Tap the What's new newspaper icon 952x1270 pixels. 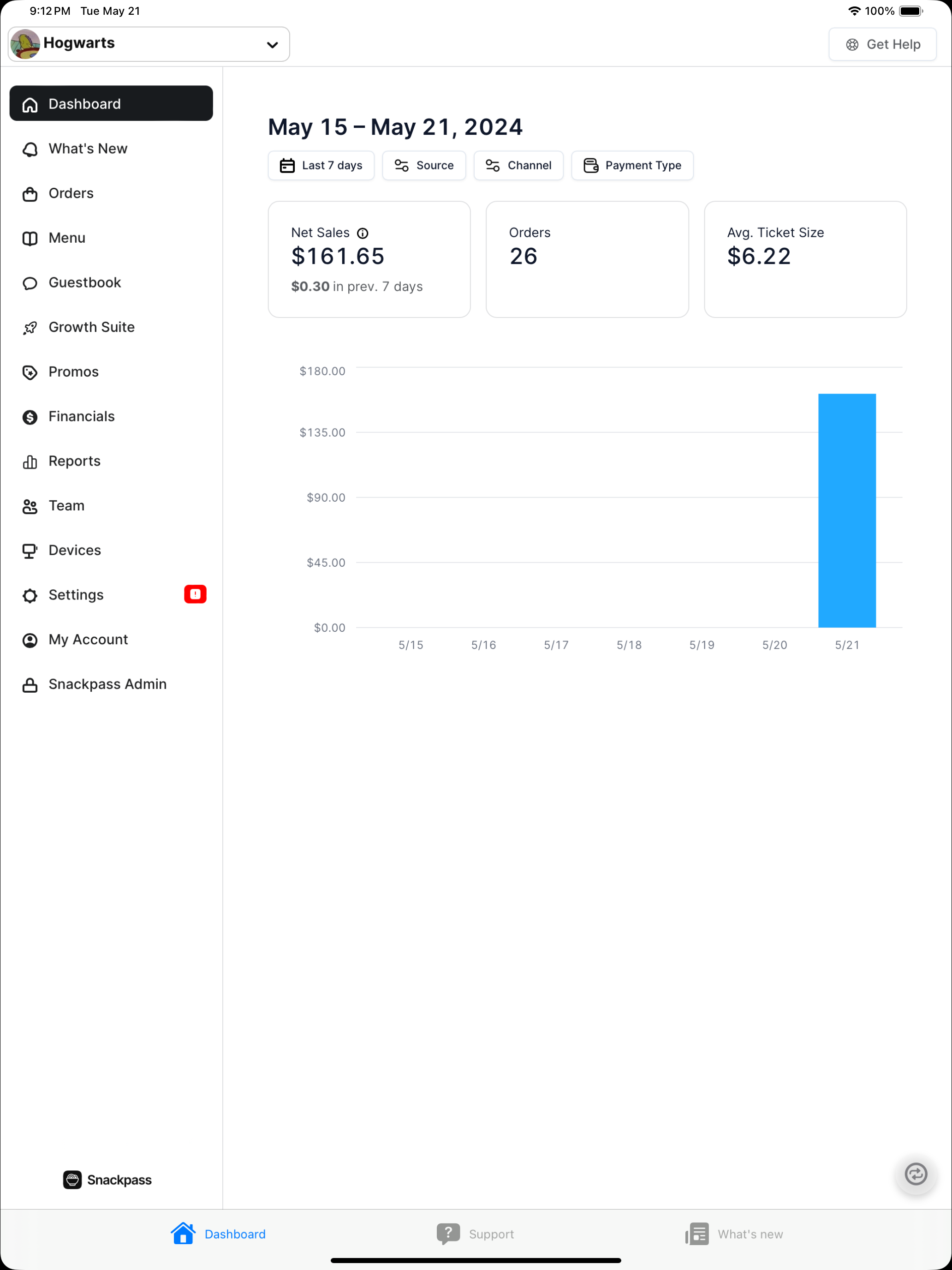pyautogui.click(x=696, y=1234)
